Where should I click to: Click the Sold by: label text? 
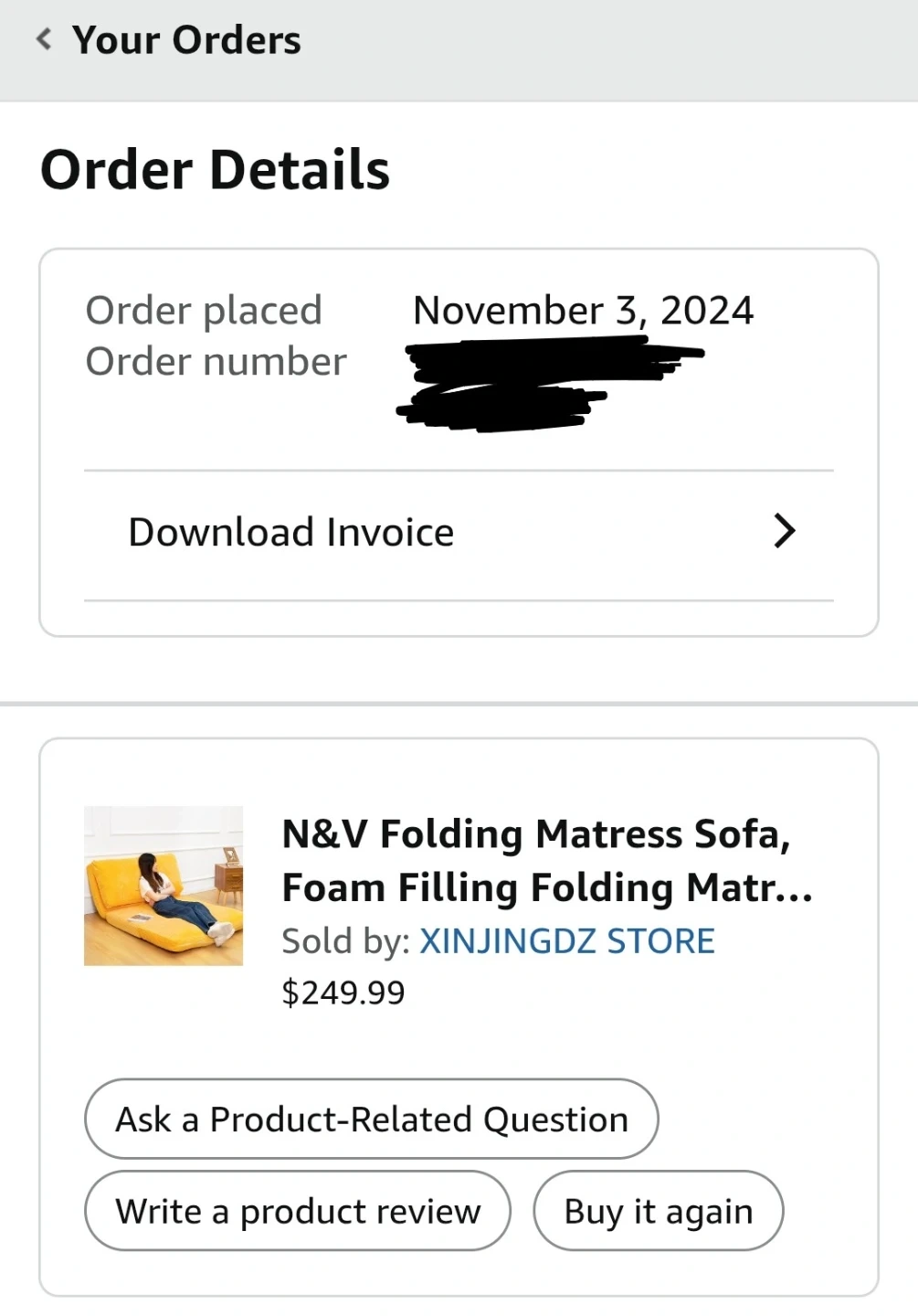[x=346, y=941]
